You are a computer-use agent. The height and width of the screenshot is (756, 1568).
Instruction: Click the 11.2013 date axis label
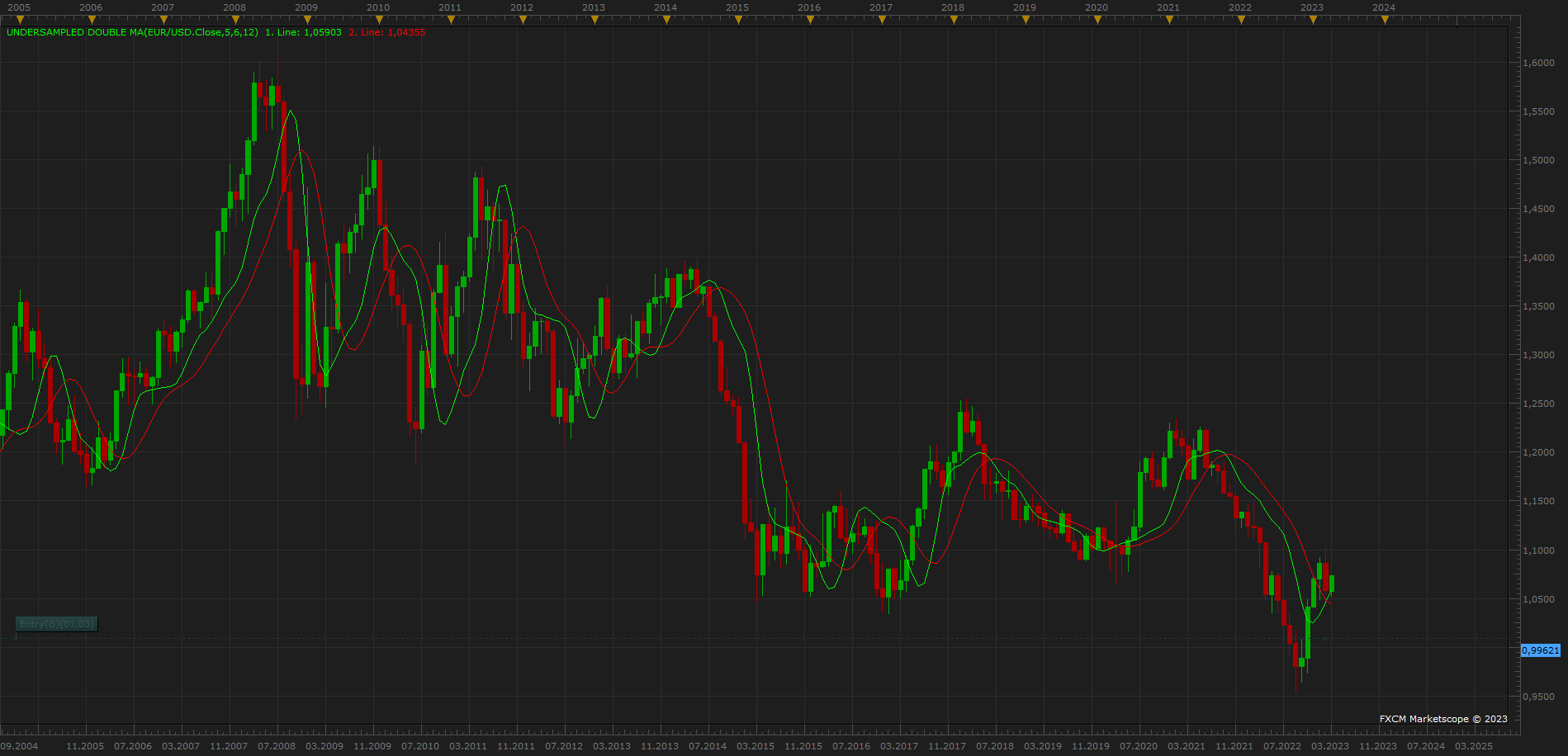click(x=660, y=746)
